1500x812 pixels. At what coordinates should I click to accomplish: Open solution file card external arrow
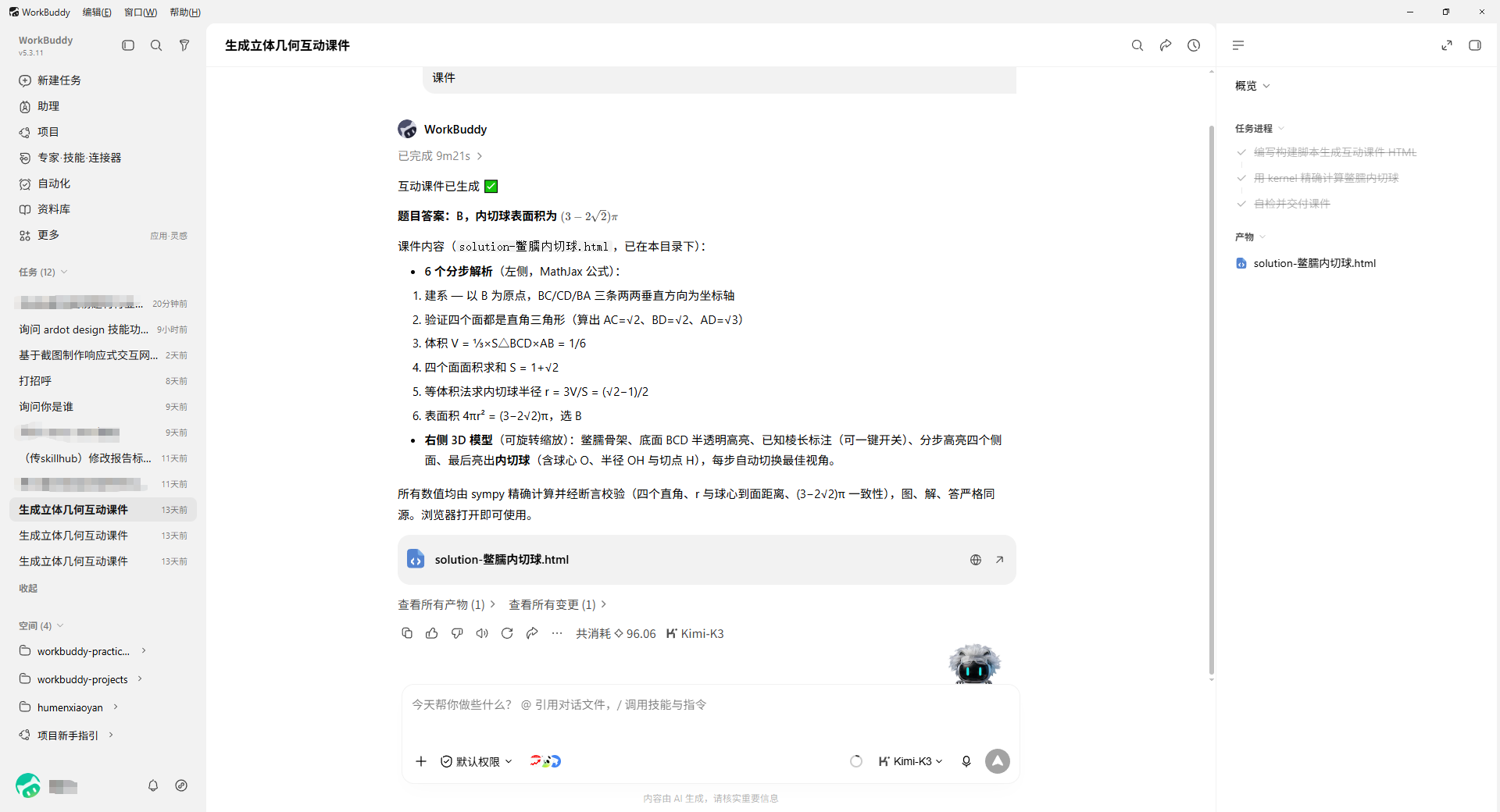point(999,560)
